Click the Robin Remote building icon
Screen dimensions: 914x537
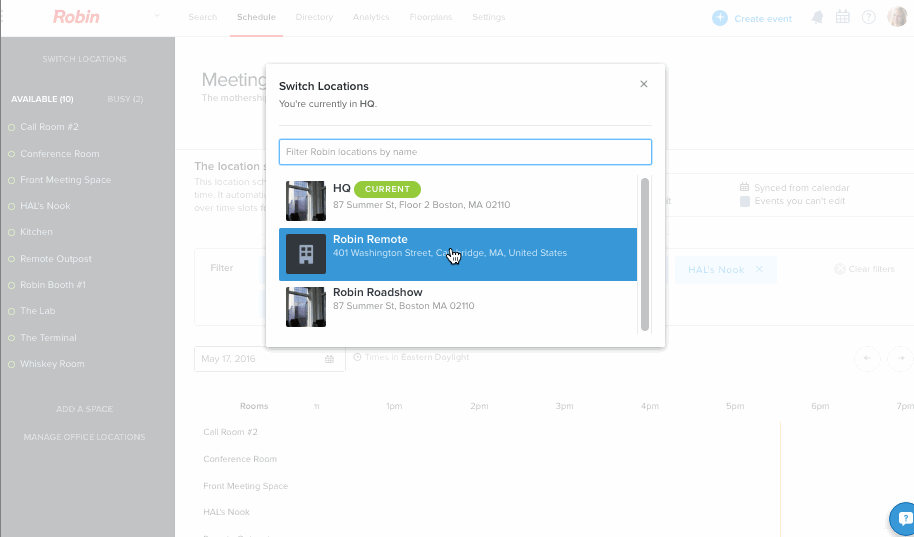click(x=306, y=254)
